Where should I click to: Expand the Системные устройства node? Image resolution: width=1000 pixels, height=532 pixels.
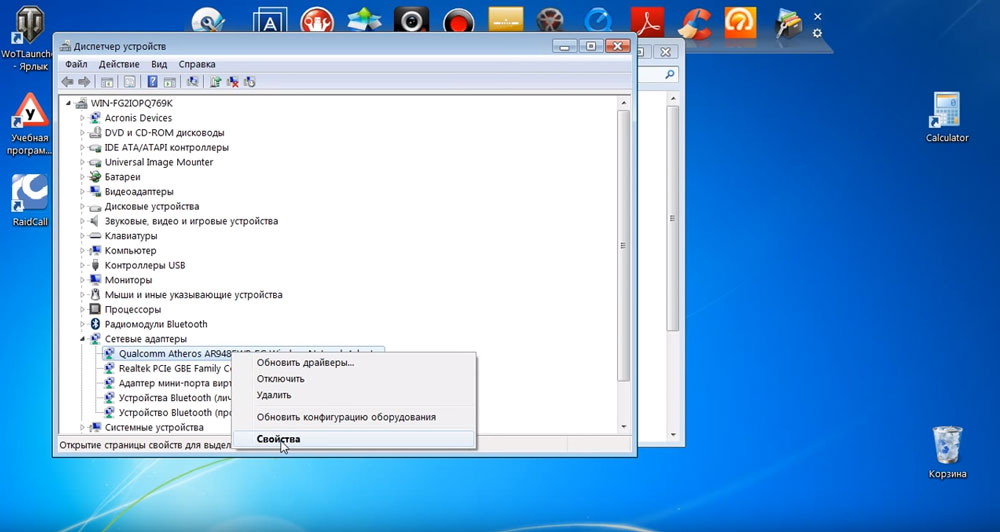point(83,427)
